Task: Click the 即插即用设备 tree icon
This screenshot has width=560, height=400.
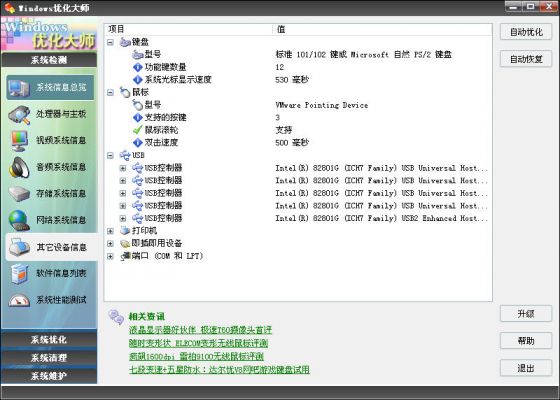Action: click(125, 244)
